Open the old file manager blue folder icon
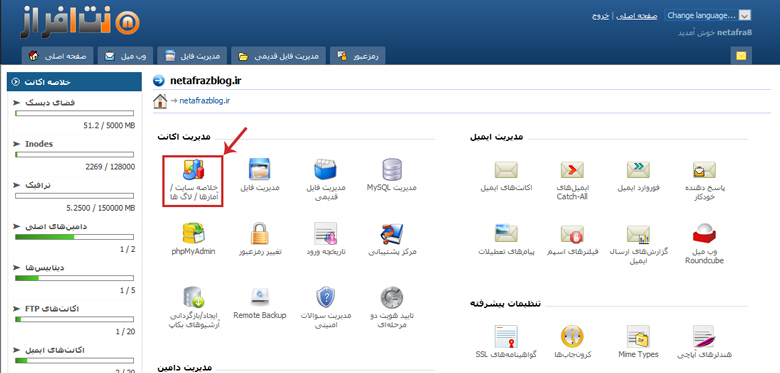Image resolution: width=780 pixels, height=373 pixels. (325, 170)
